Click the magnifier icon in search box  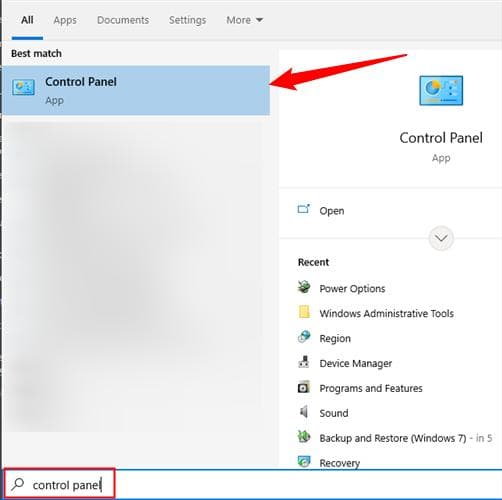tap(17, 485)
